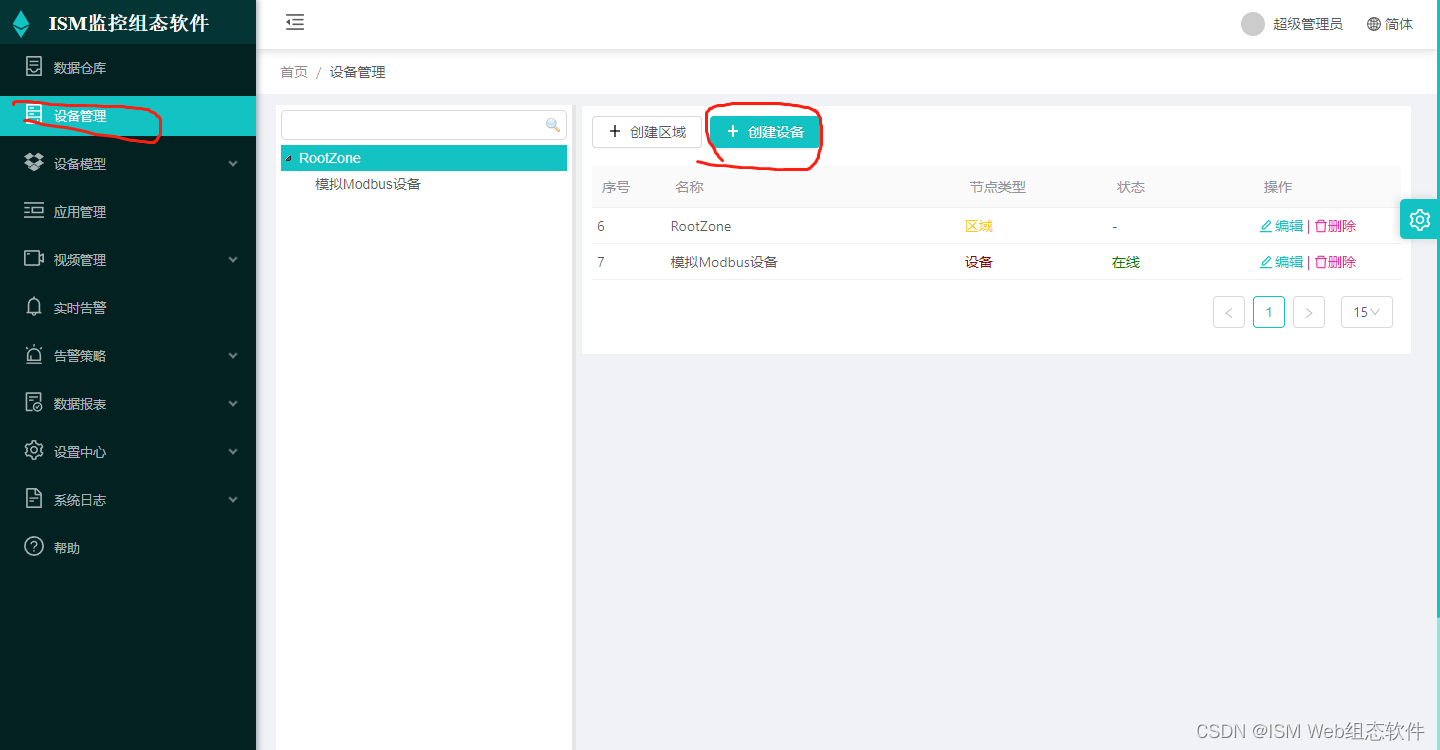The width and height of the screenshot is (1440, 750).
Task: Expand 设置中心 submenu chevron
Action: tap(233, 452)
